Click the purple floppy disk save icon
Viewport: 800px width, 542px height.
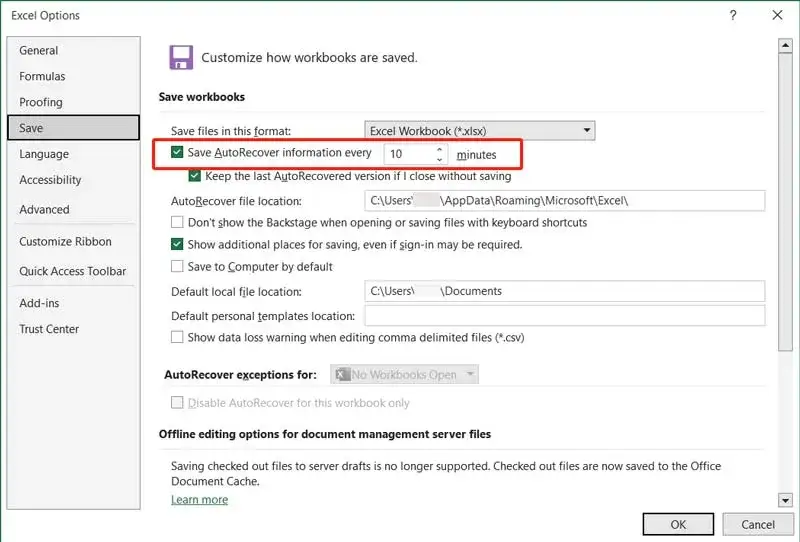tap(181, 57)
